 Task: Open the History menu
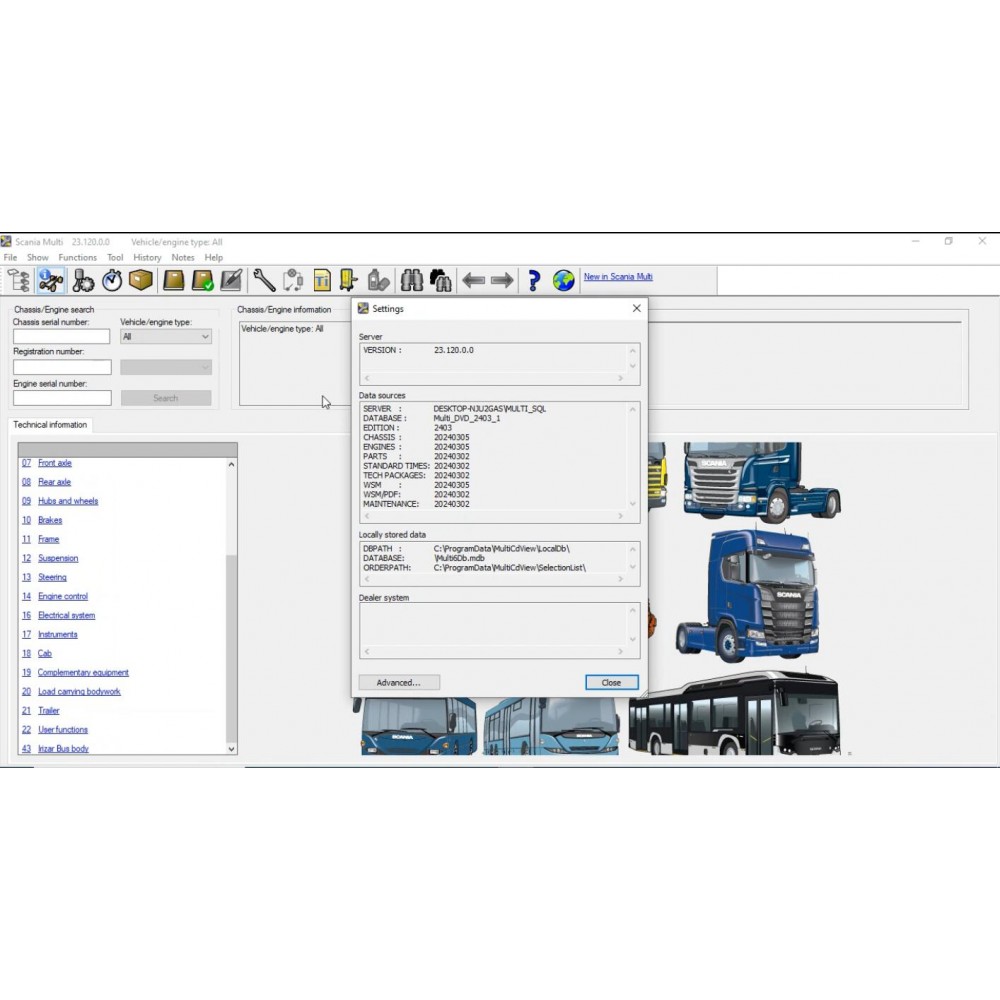[x=147, y=258]
